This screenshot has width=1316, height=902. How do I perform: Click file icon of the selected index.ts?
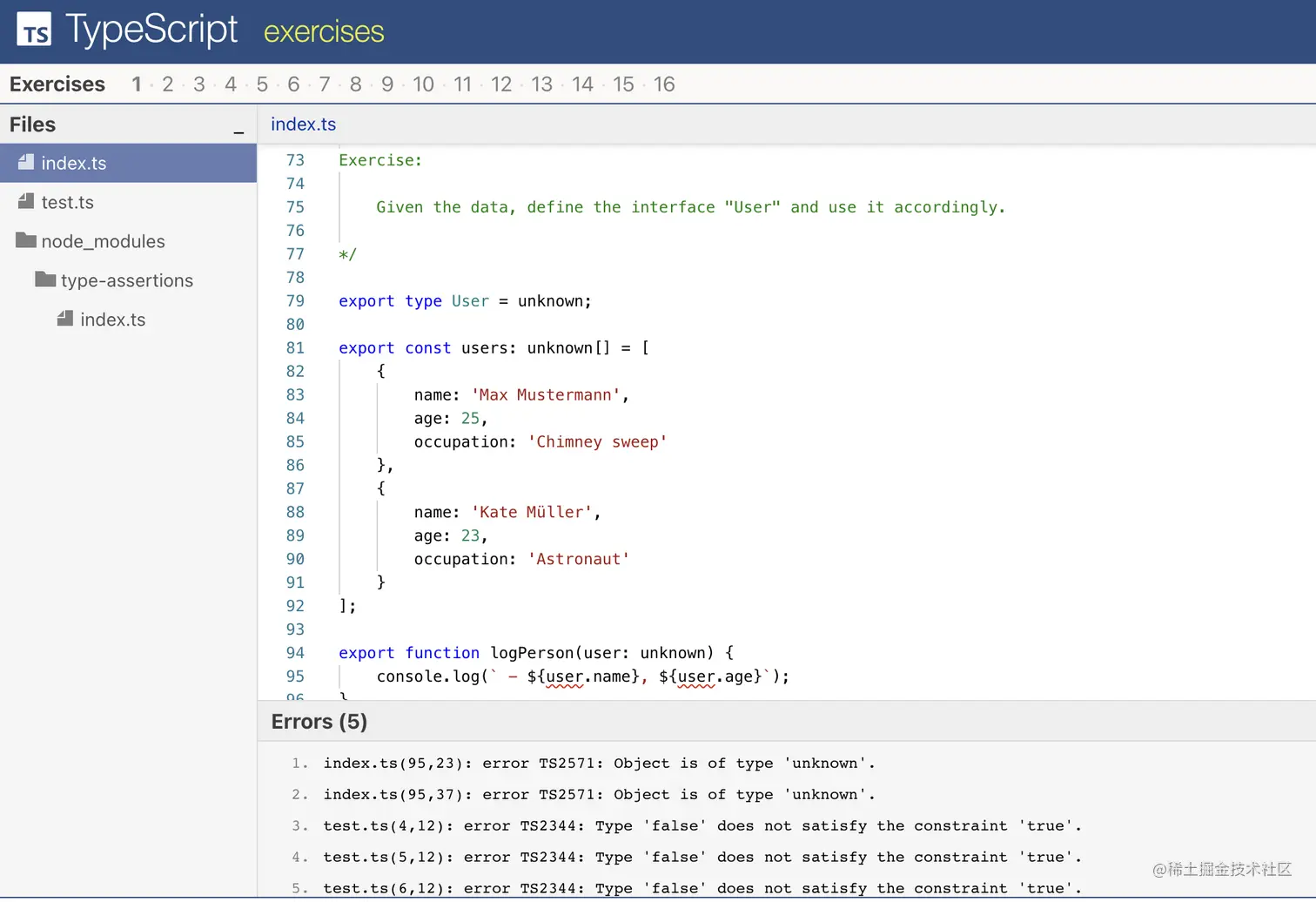tap(26, 162)
